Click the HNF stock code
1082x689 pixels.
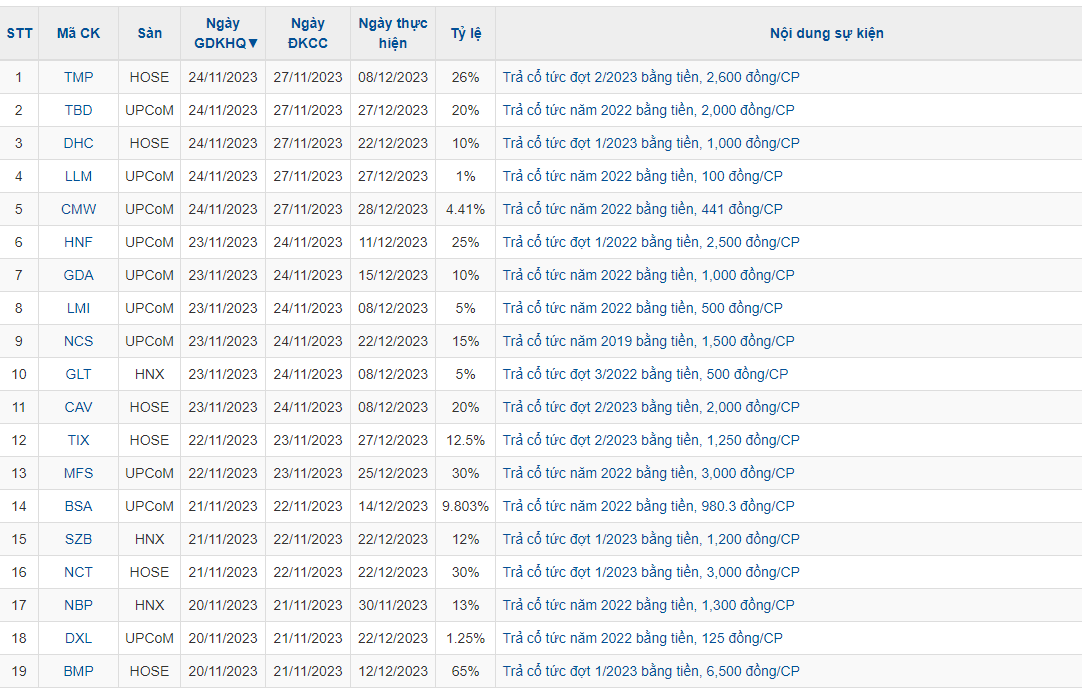(78, 242)
